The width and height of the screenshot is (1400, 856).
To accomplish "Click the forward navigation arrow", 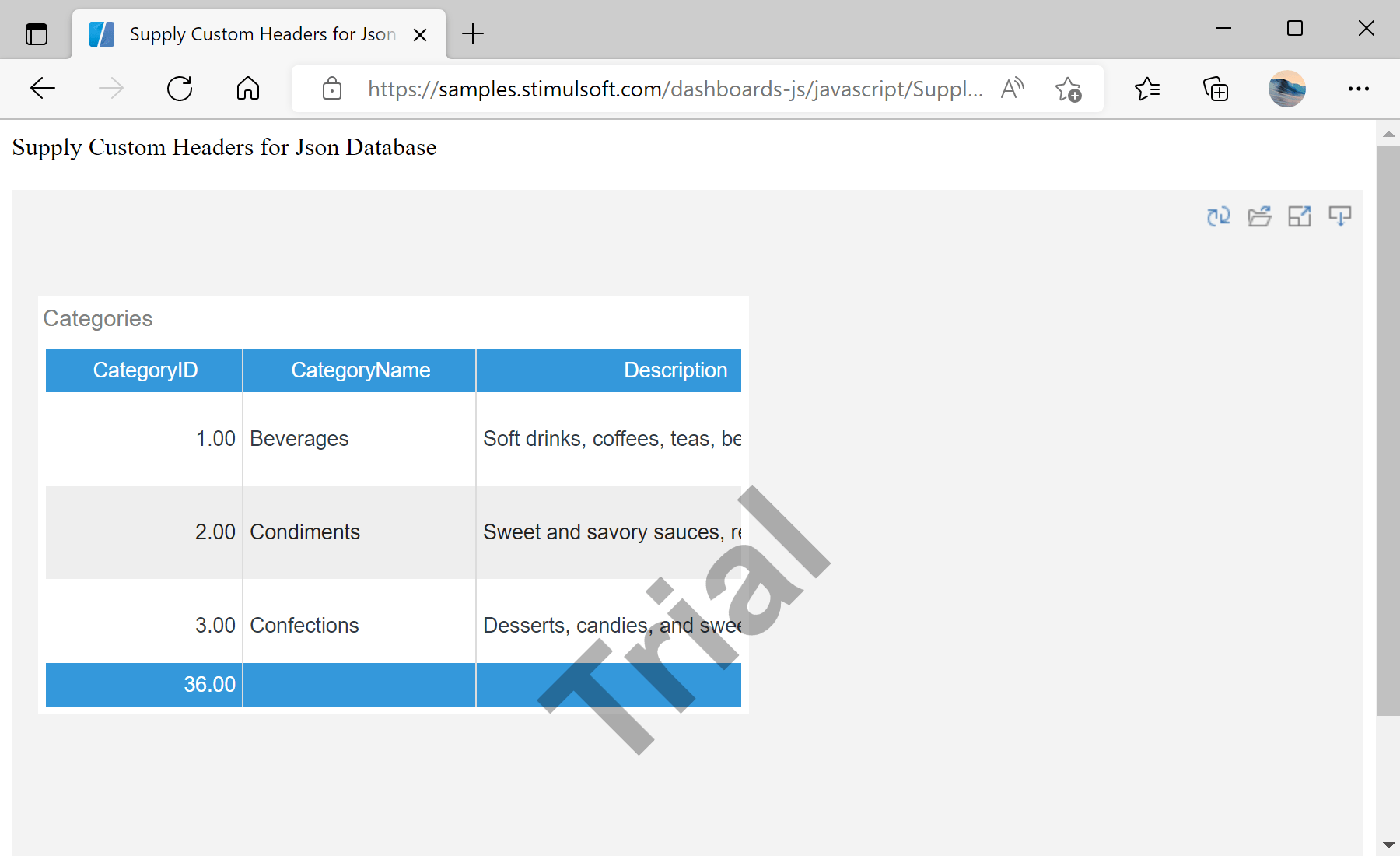I will [110, 89].
